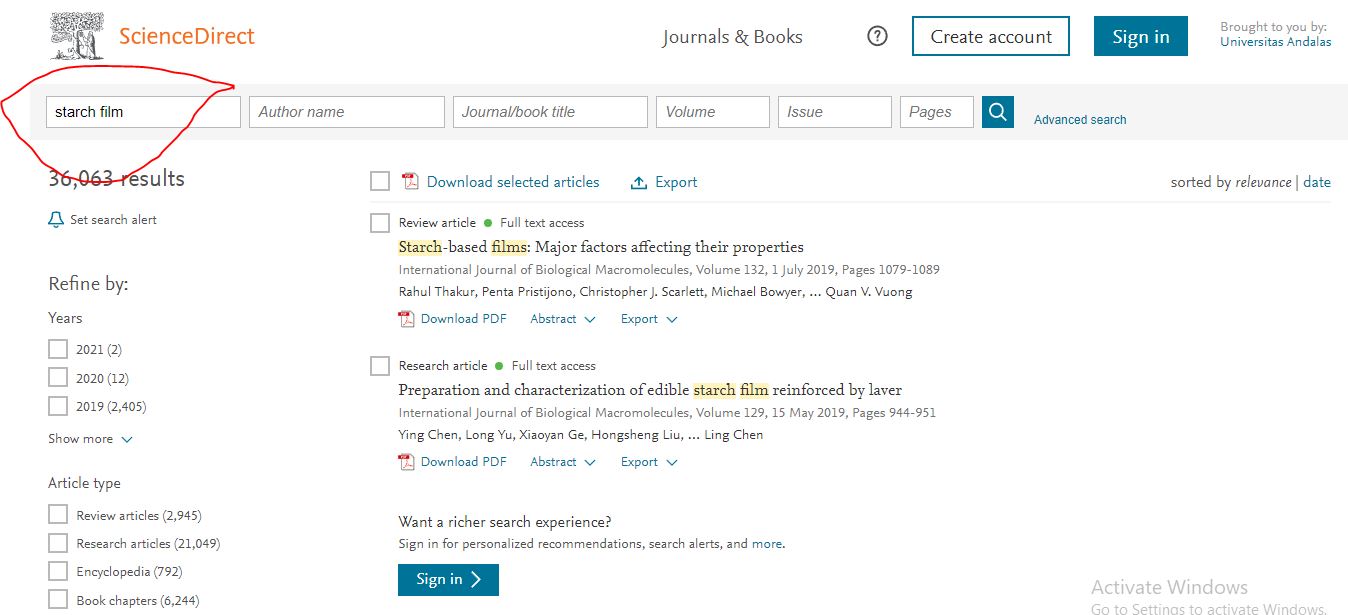Click PDF icon for edible starch film article
The height and width of the screenshot is (615, 1348).
coord(406,462)
